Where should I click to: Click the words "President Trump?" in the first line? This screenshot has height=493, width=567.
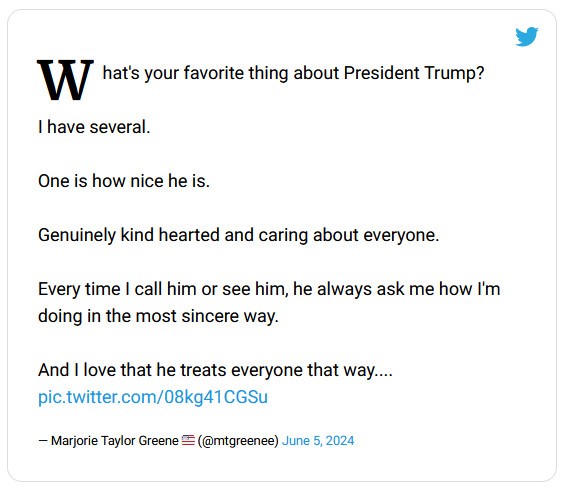(x=414, y=73)
